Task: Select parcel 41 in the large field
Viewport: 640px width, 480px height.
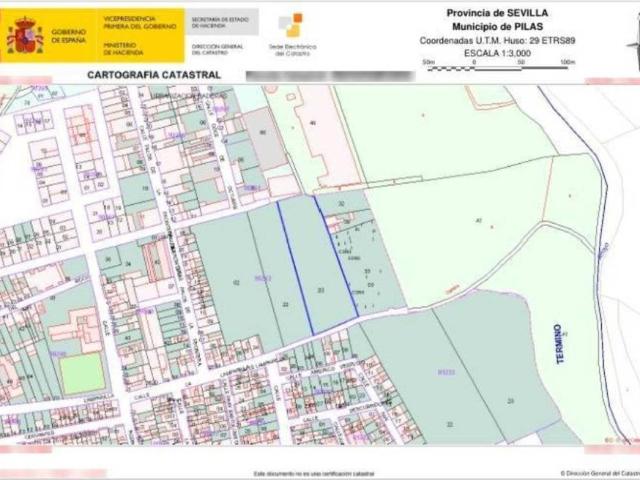Action: point(478,220)
